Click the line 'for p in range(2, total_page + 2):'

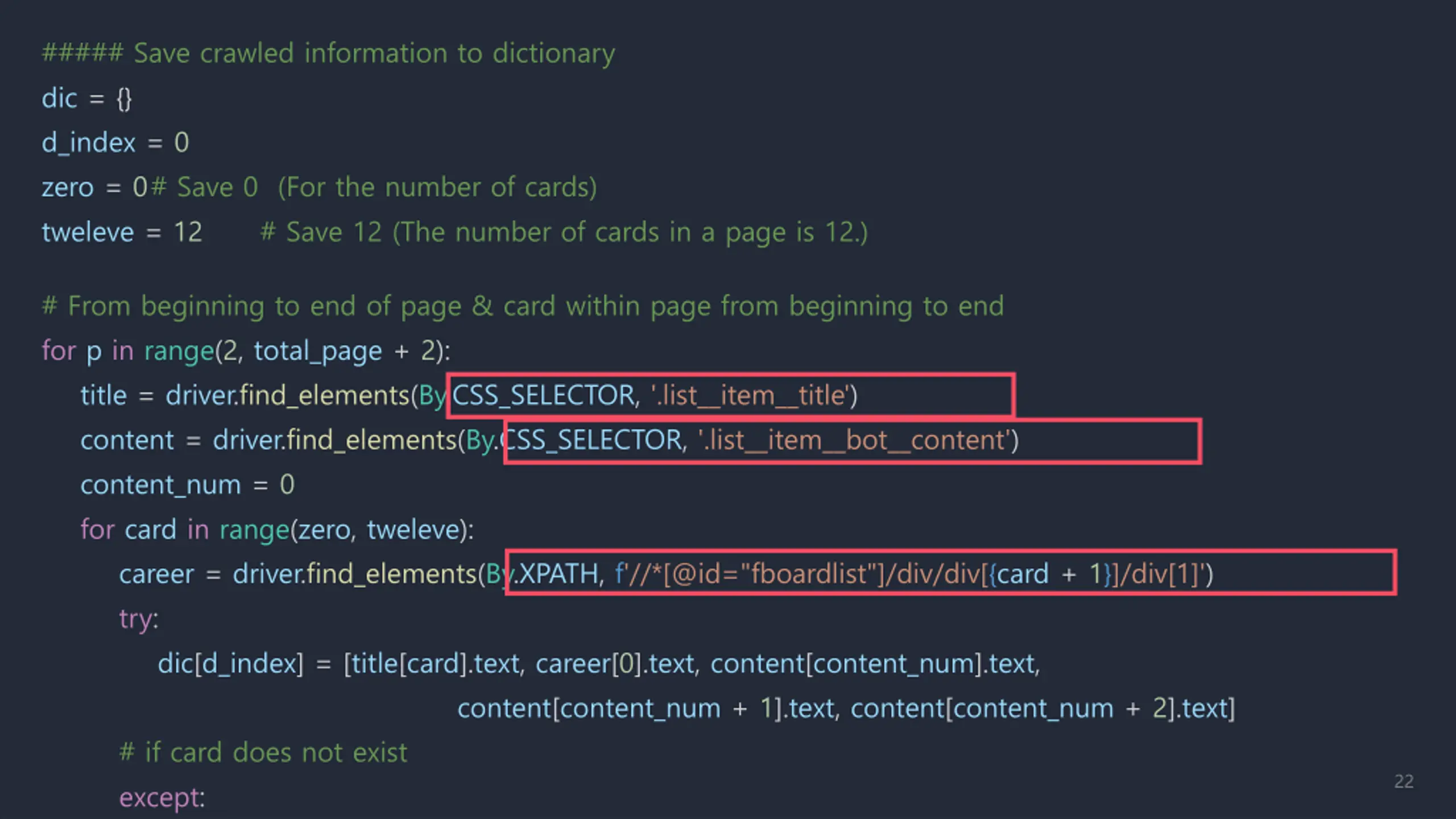pyautogui.click(x=246, y=351)
